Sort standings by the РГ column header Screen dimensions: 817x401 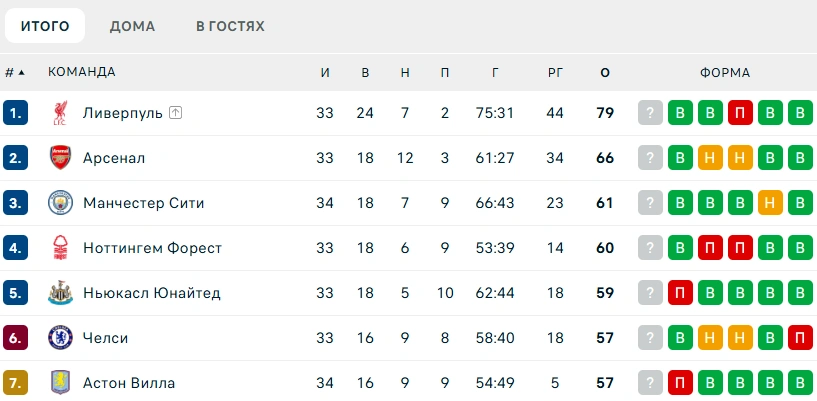click(555, 72)
